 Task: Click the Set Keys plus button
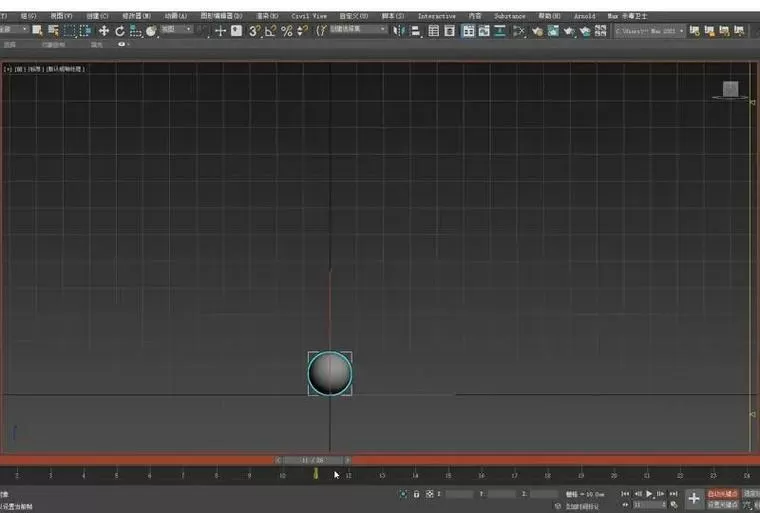(694, 498)
